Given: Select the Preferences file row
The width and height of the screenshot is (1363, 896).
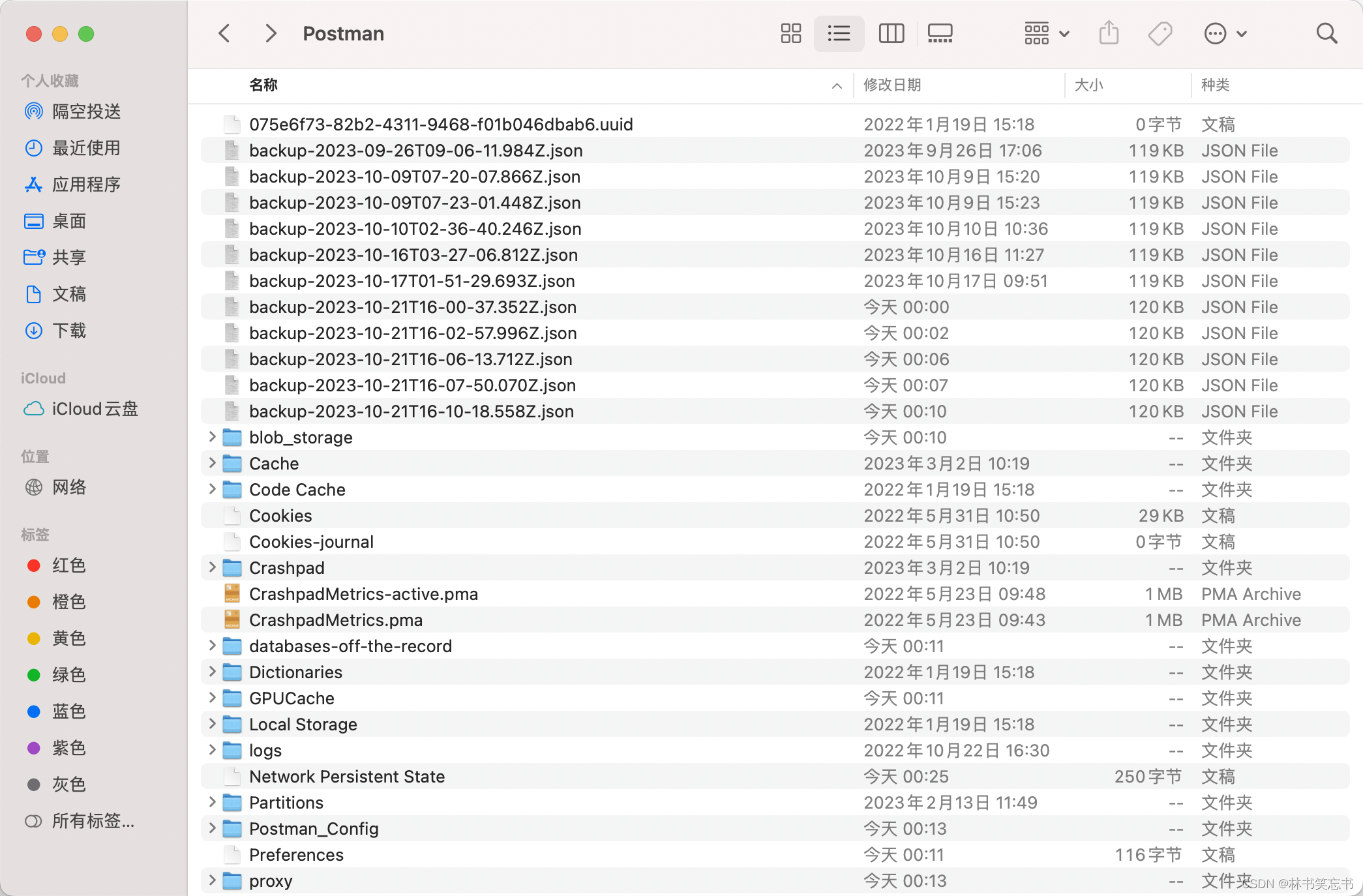Looking at the screenshot, I should click(x=296, y=854).
